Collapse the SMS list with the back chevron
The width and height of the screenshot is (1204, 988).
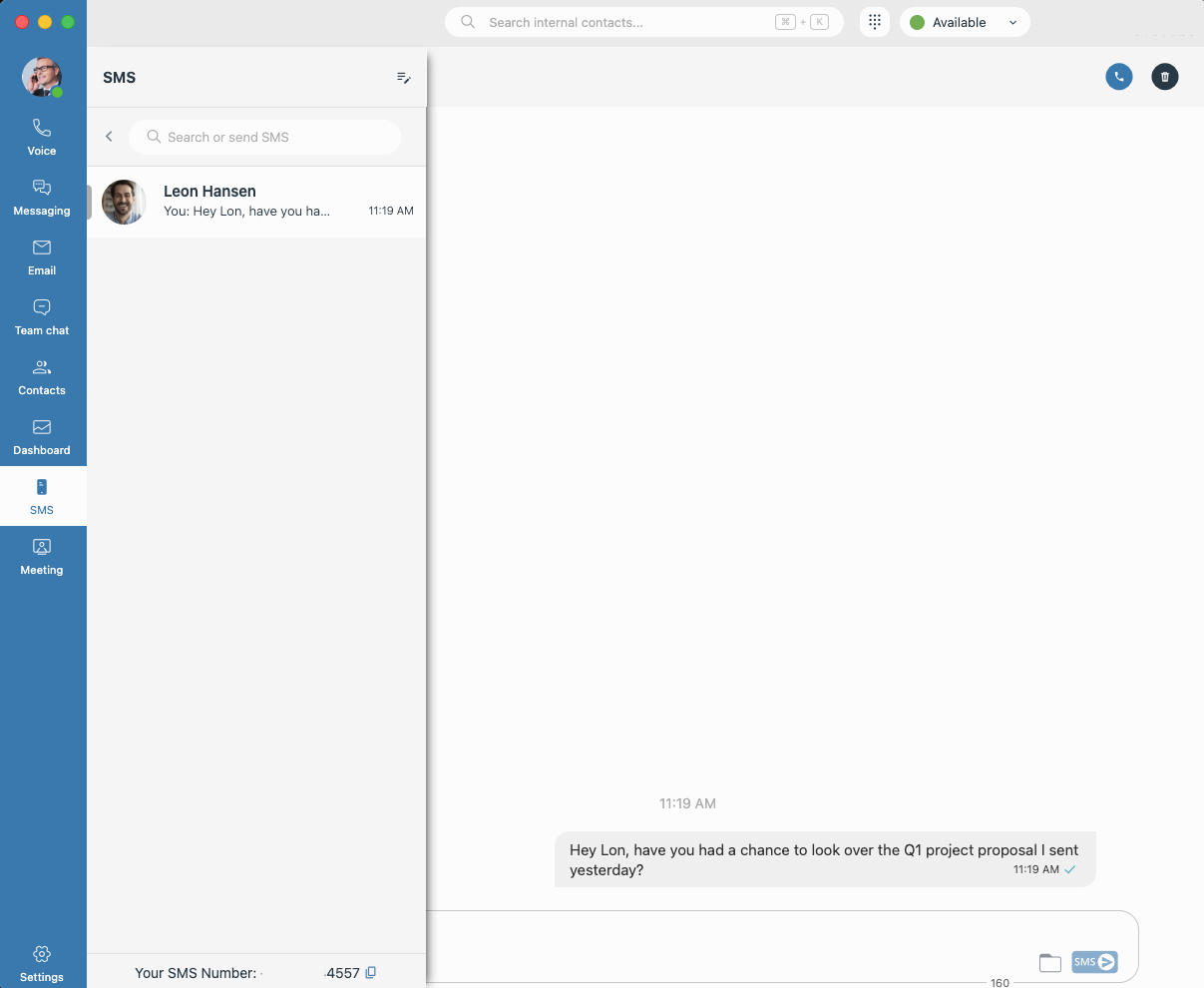(109, 136)
